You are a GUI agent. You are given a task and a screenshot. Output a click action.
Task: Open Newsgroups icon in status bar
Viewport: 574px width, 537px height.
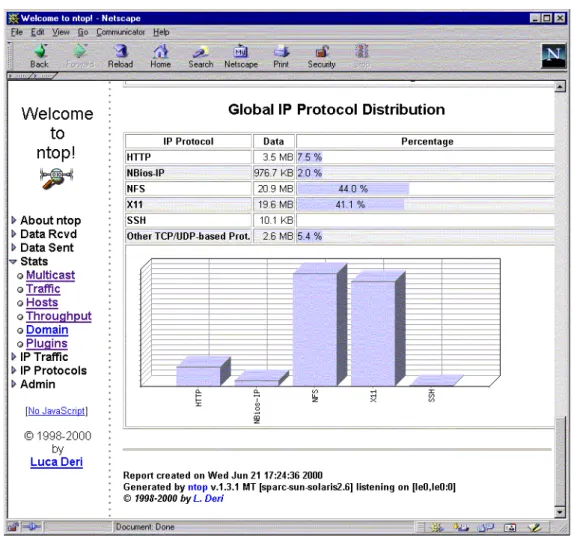point(486,527)
